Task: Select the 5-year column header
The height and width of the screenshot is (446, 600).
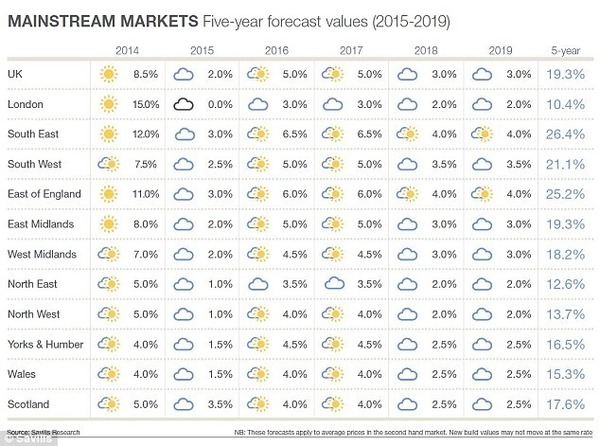Action: coord(566,50)
